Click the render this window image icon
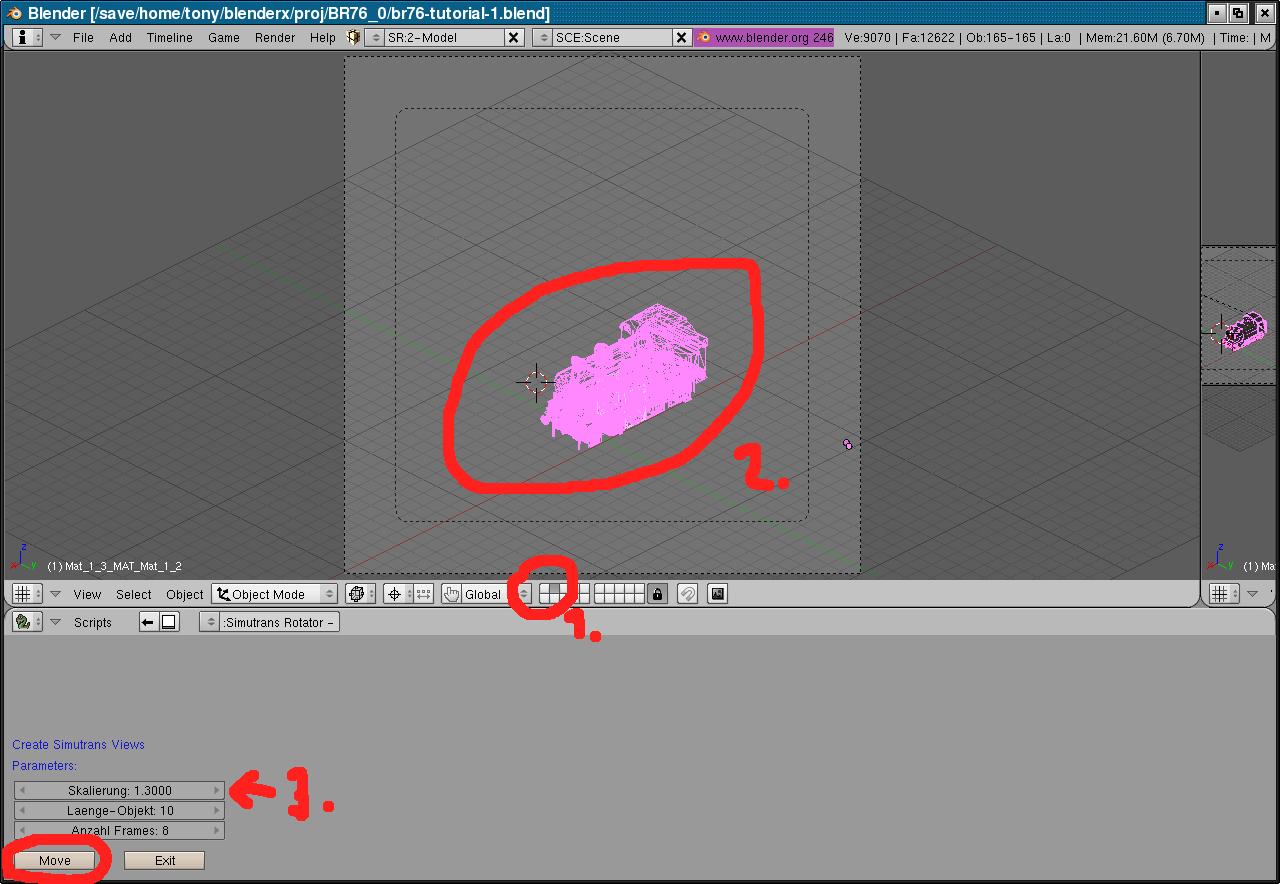Viewport: 1280px width, 884px height. 717,594
